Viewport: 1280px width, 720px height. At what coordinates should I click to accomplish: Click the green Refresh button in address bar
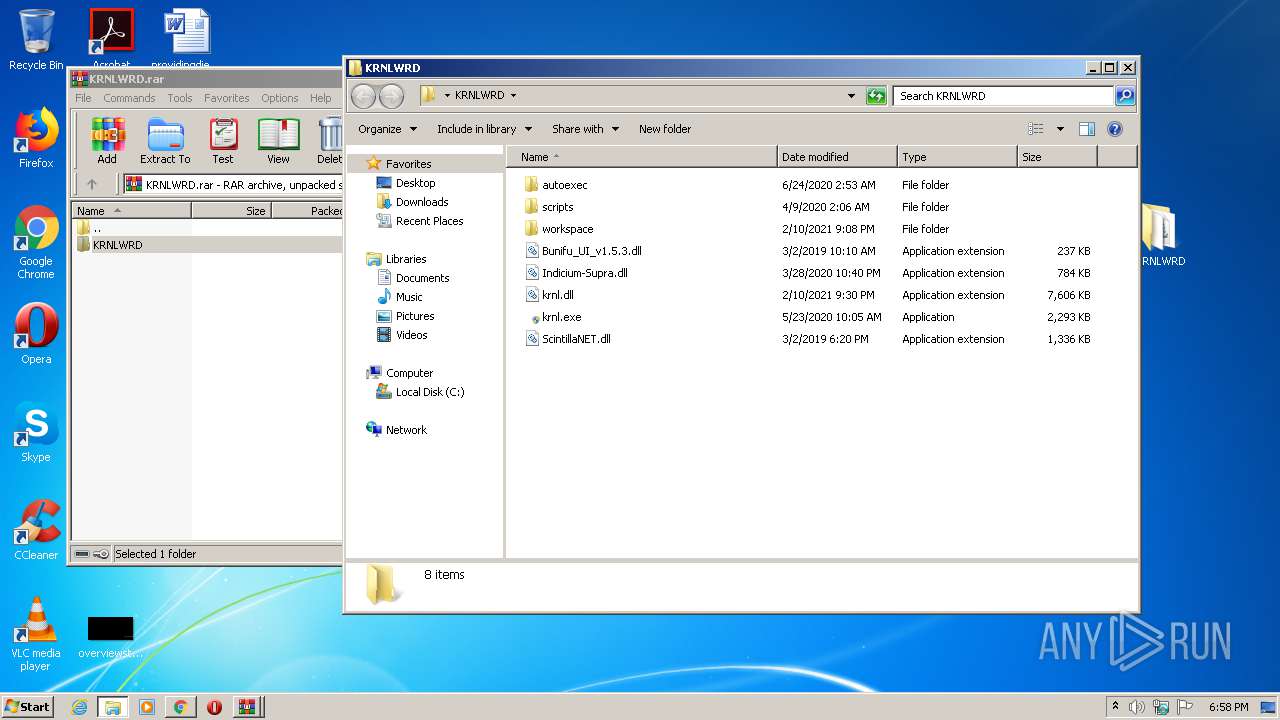point(876,96)
